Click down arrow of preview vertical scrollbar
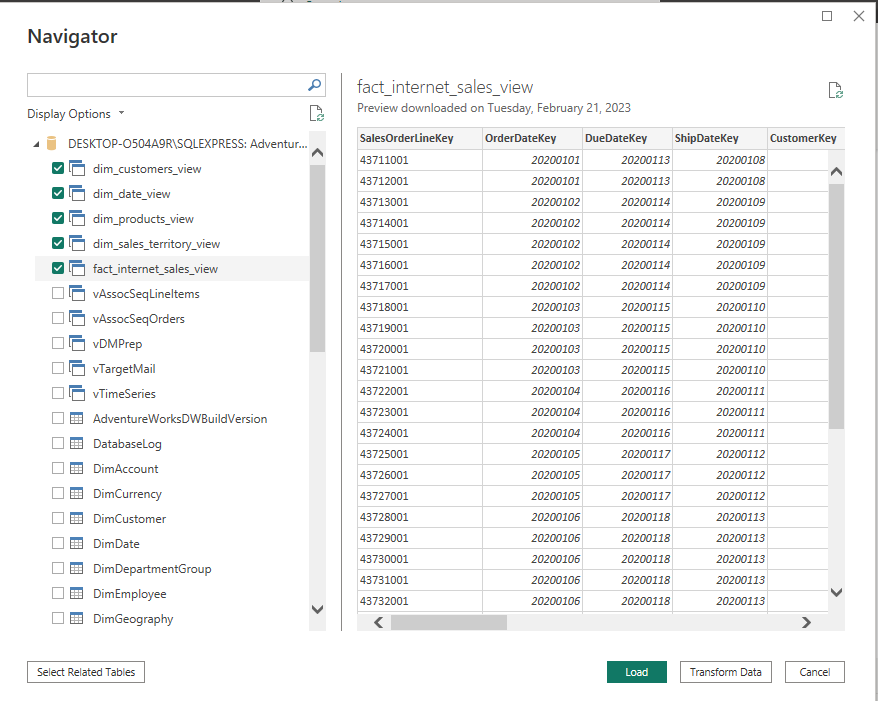This screenshot has height=701, width=878. pos(837,592)
